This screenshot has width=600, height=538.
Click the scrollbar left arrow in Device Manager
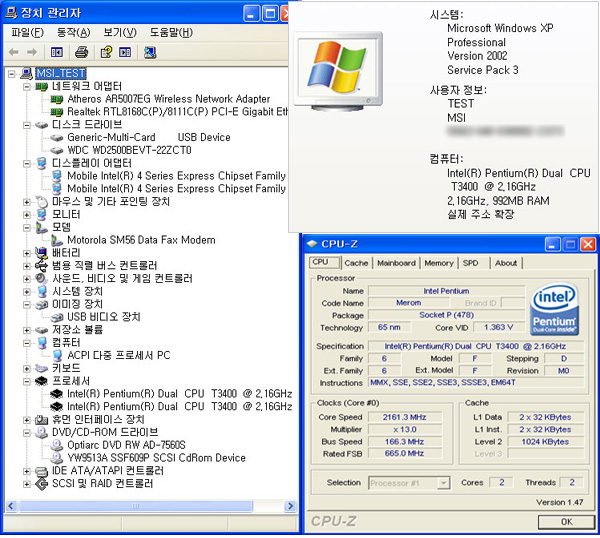coord(11,506)
